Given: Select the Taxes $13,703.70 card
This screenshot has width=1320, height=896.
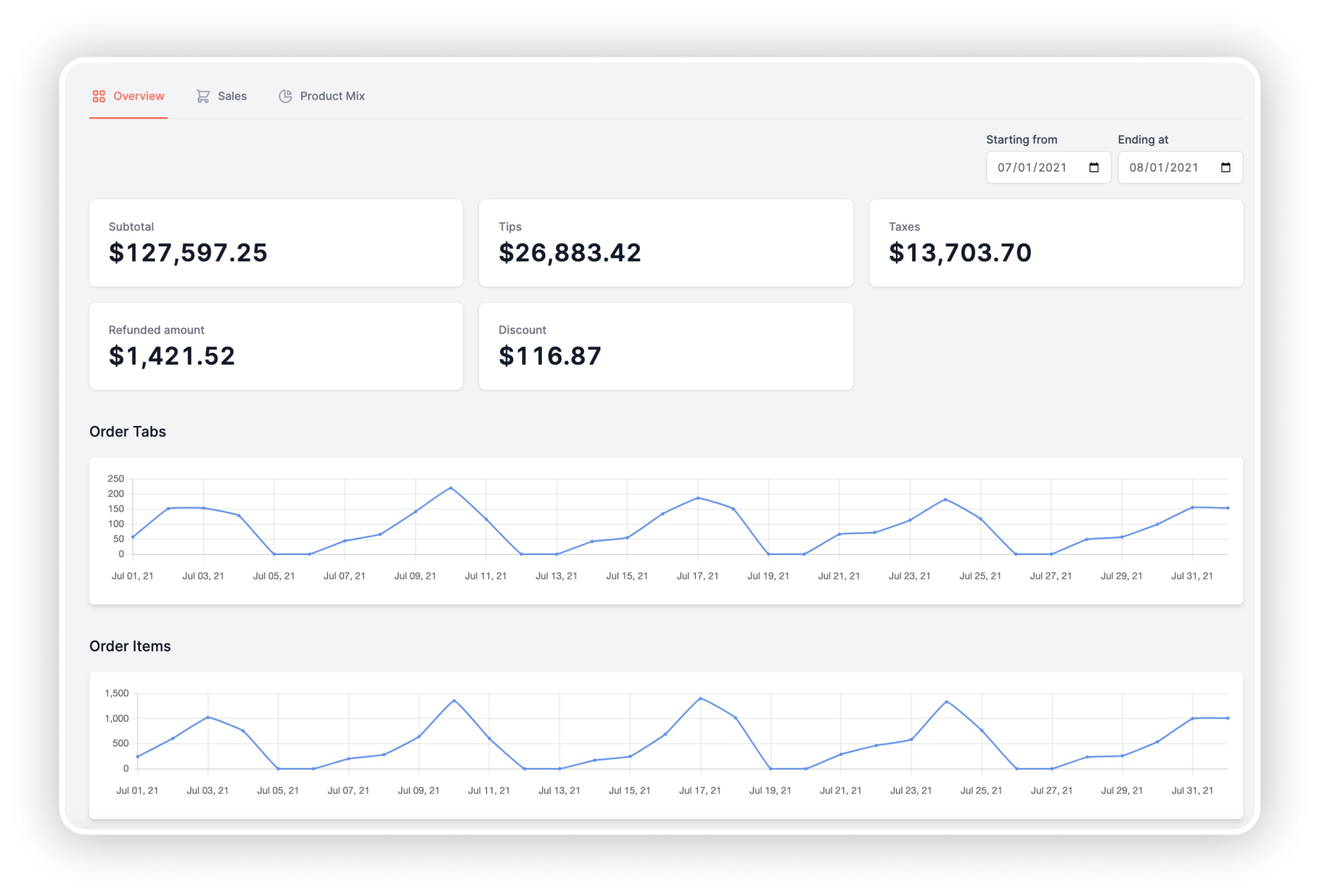Looking at the screenshot, I should coord(1056,243).
